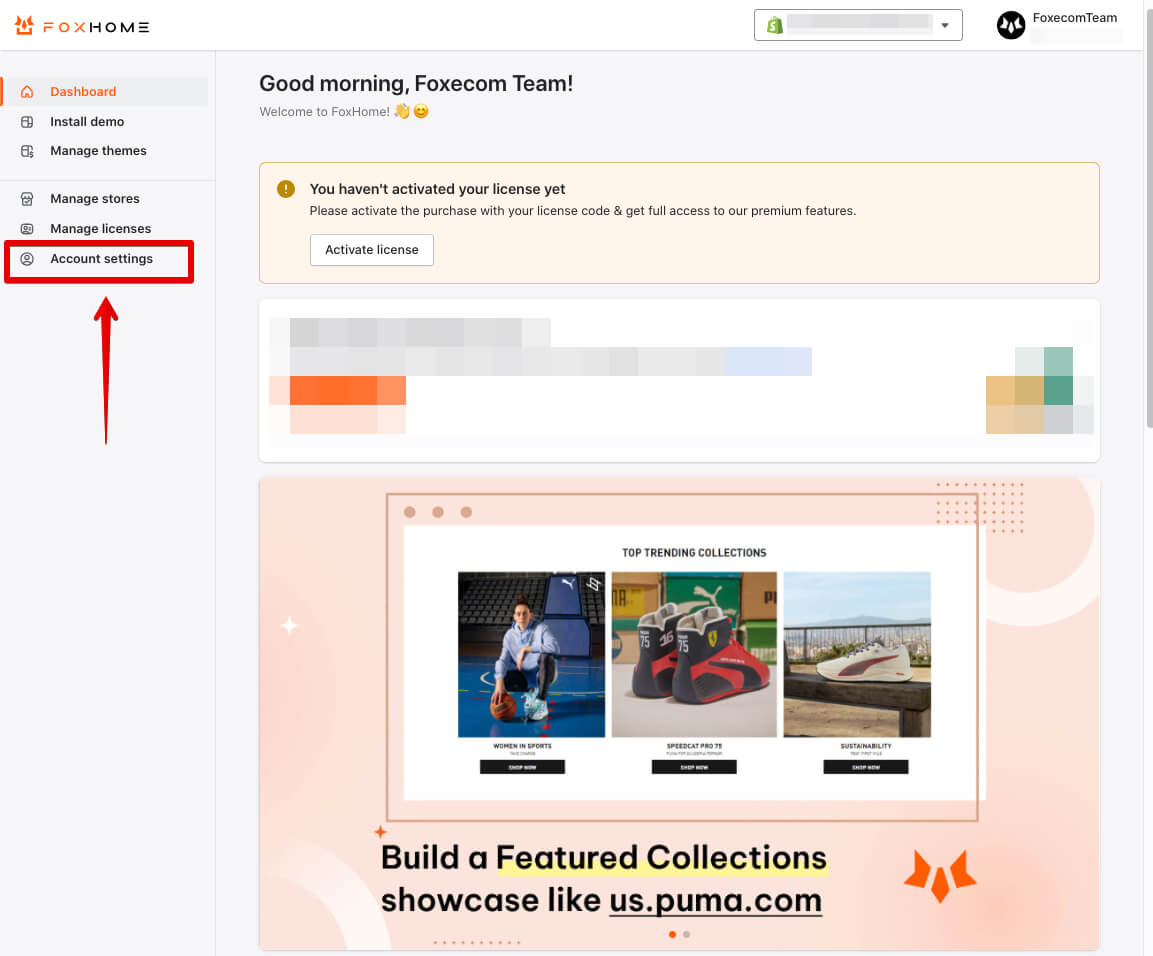Click the Install demo sidebar icon
This screenshot has width=1153, height=956.
point(27,122)
